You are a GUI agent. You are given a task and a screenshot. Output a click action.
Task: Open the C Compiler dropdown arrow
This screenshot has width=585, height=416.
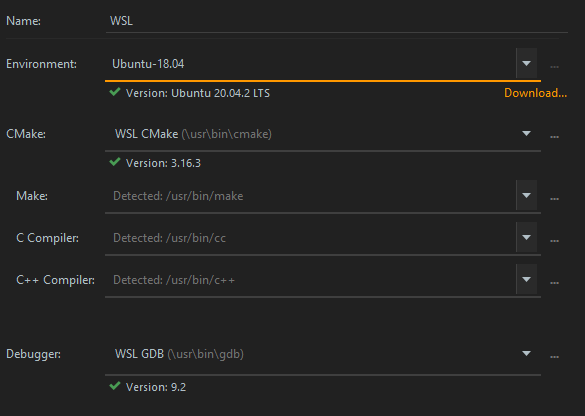526,237
